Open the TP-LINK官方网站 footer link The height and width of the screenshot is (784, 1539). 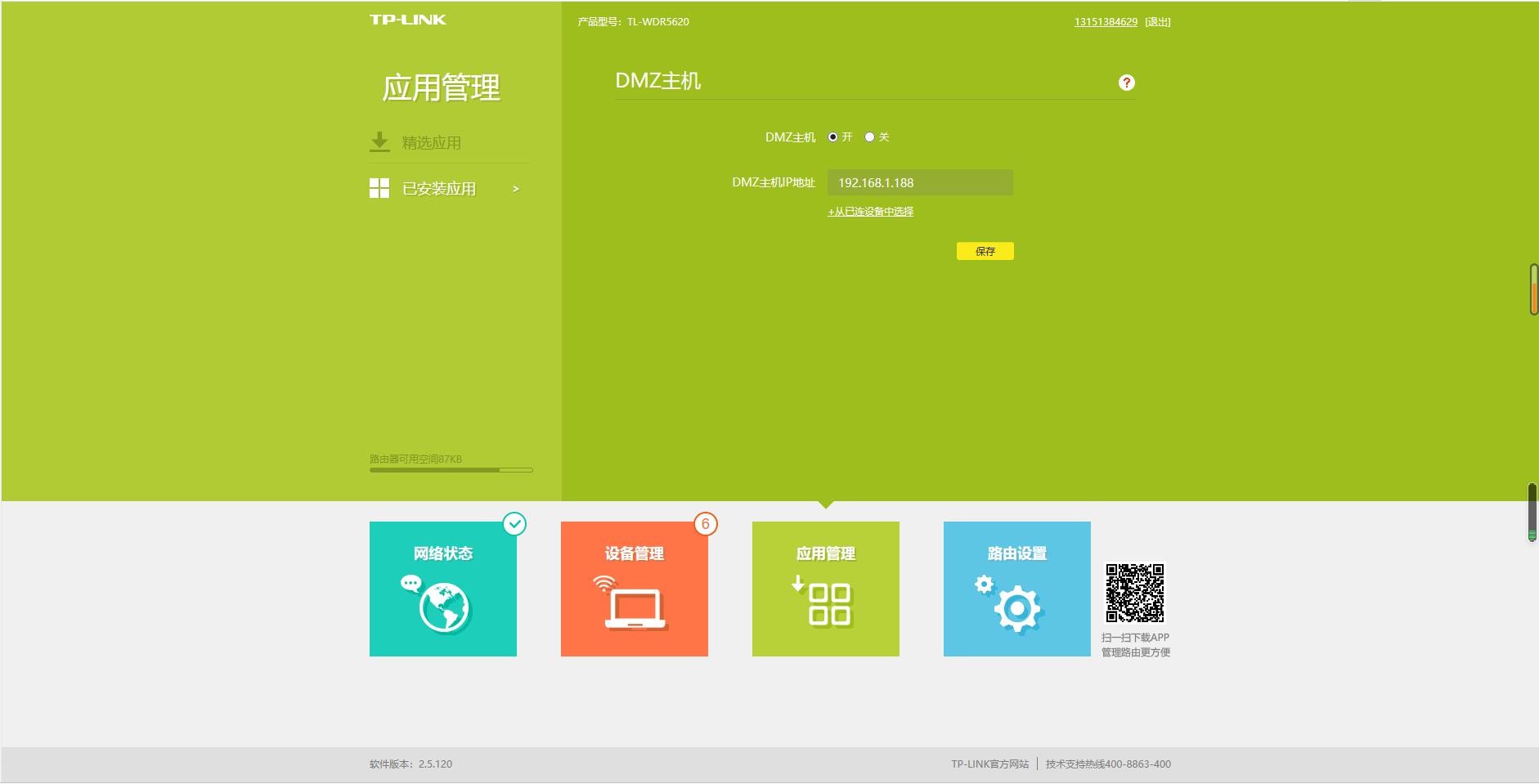click(x=989, y=764)
